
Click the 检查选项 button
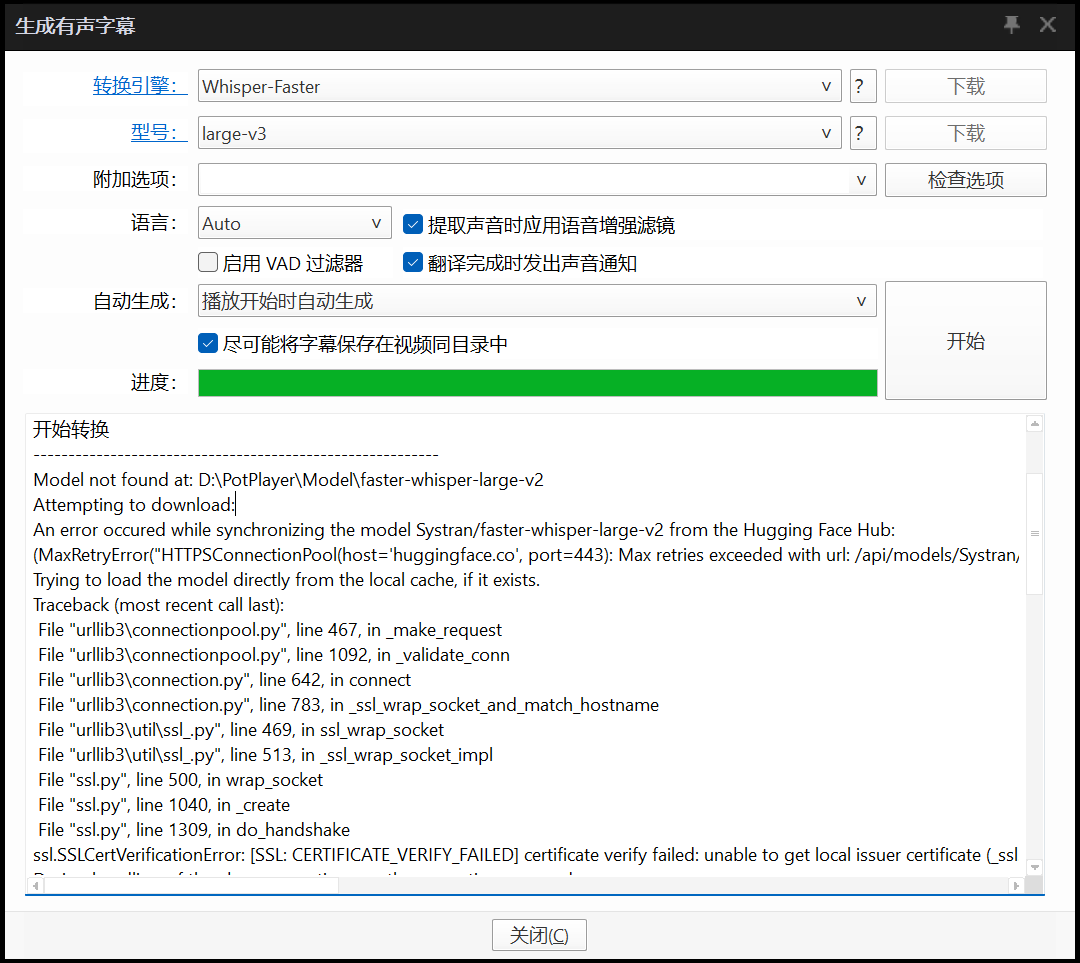[x=965, y=180]
